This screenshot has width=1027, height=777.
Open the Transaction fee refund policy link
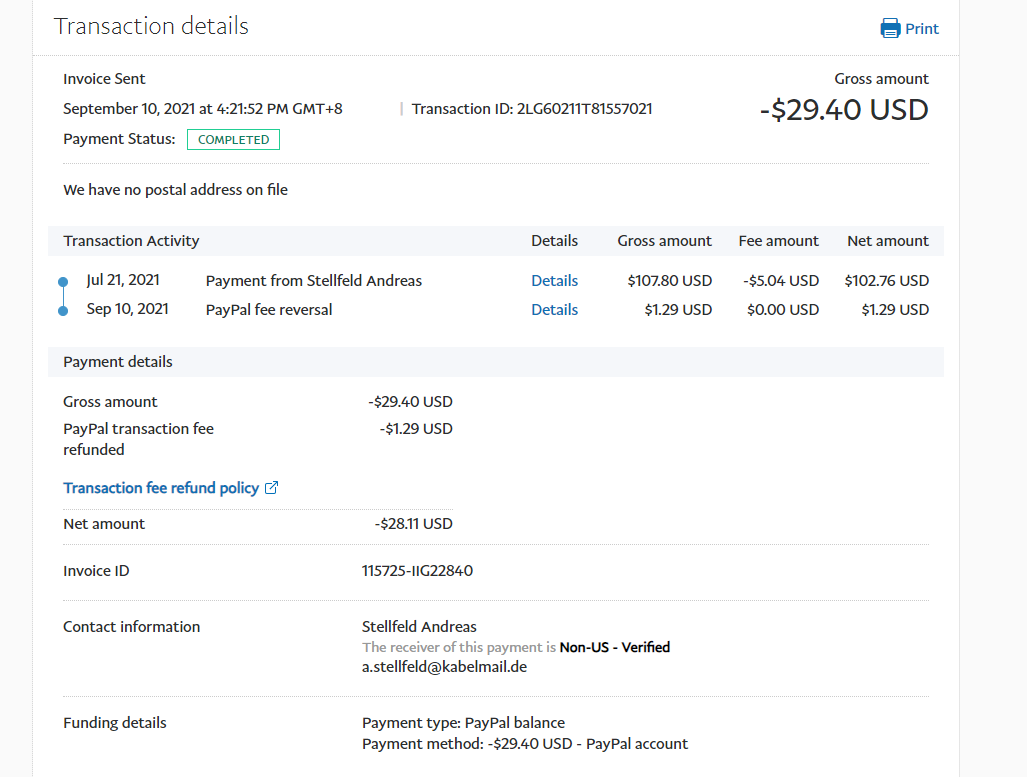click(x=161, y=488)
